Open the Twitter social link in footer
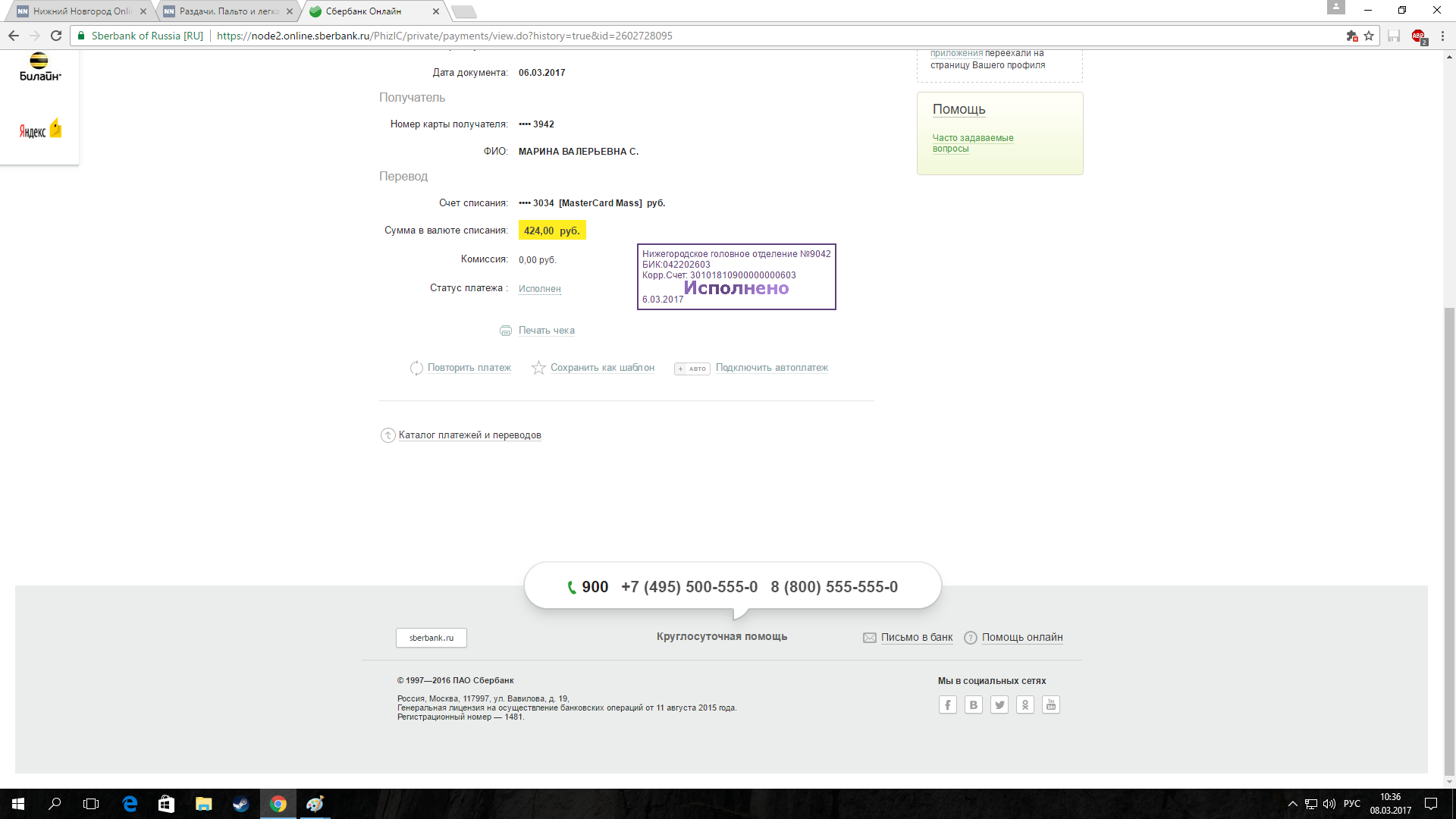Viewport: 1456px width, 819px height. click(999, 705)
